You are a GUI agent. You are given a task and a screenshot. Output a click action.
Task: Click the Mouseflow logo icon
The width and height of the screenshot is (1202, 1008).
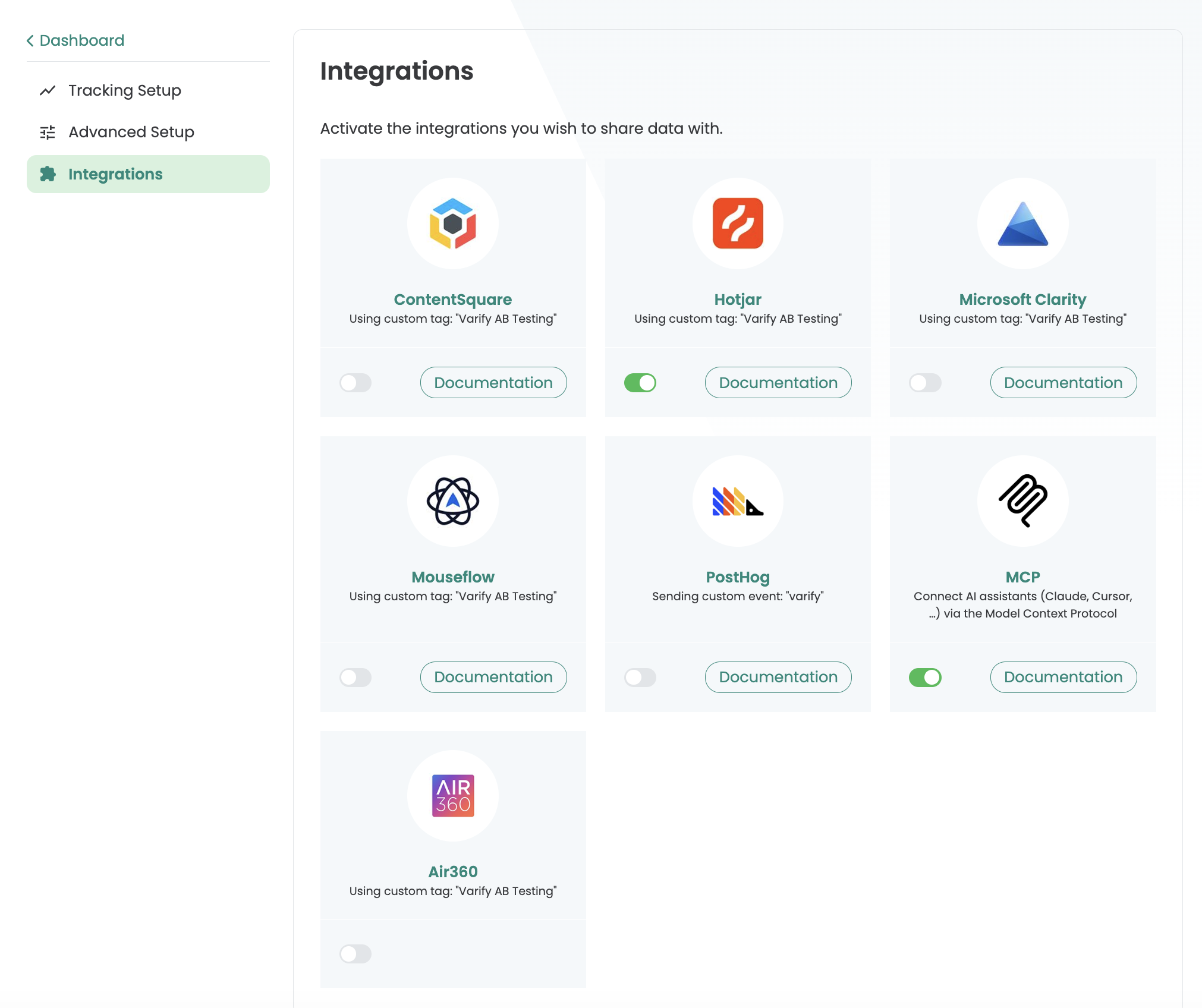(453, 501)
